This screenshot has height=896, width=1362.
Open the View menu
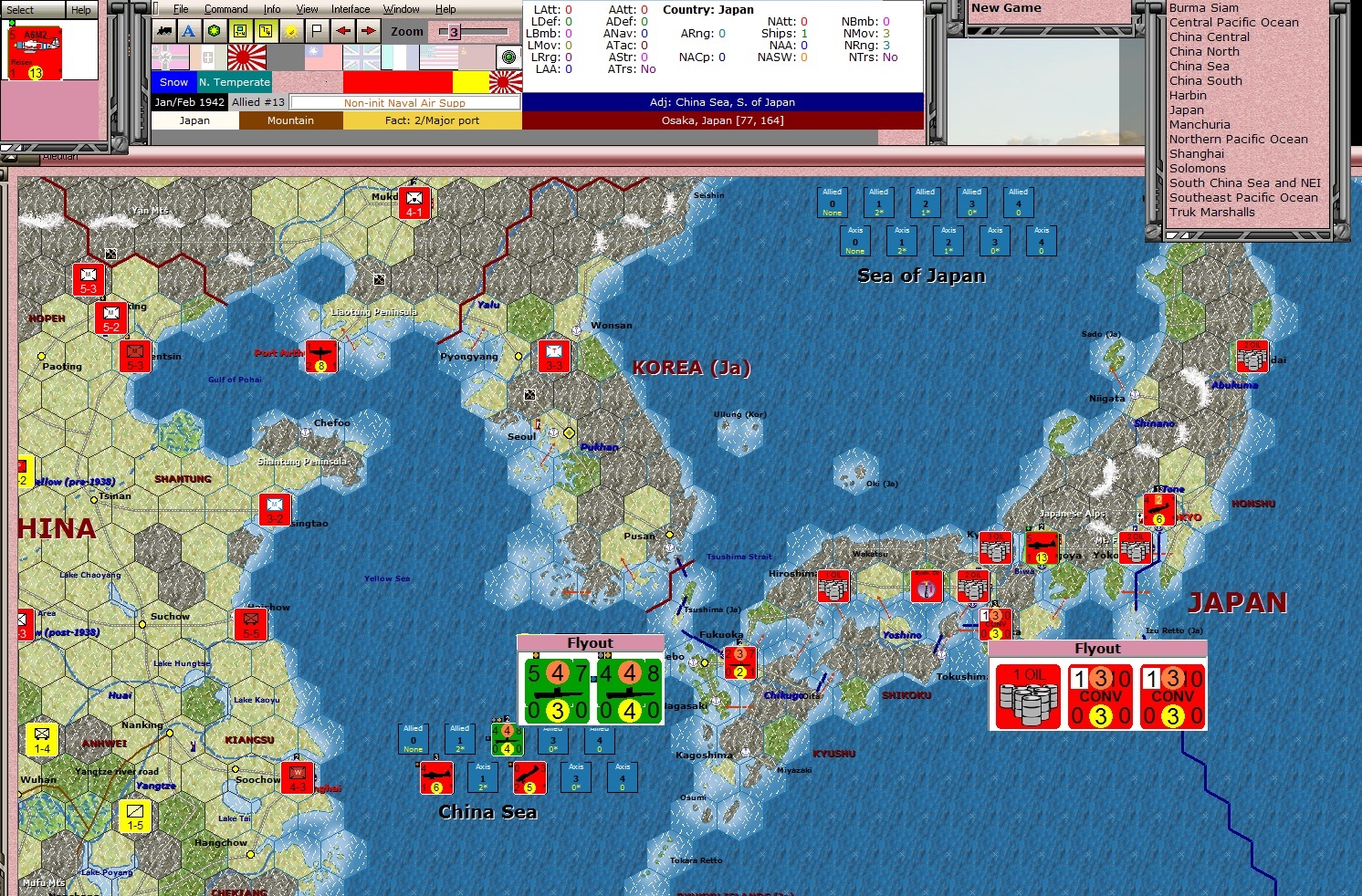tap(307, 9)
